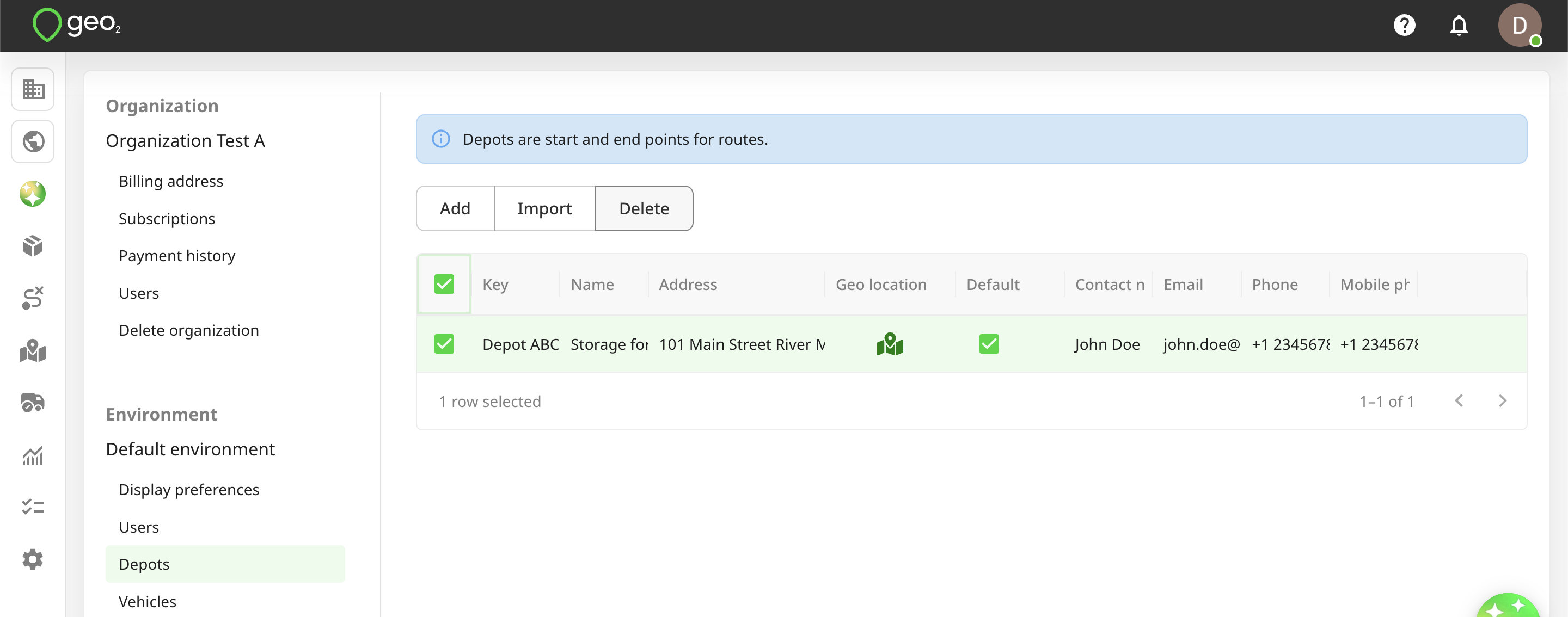Open the green sparkle globe sidebar icon

[33, 194]
